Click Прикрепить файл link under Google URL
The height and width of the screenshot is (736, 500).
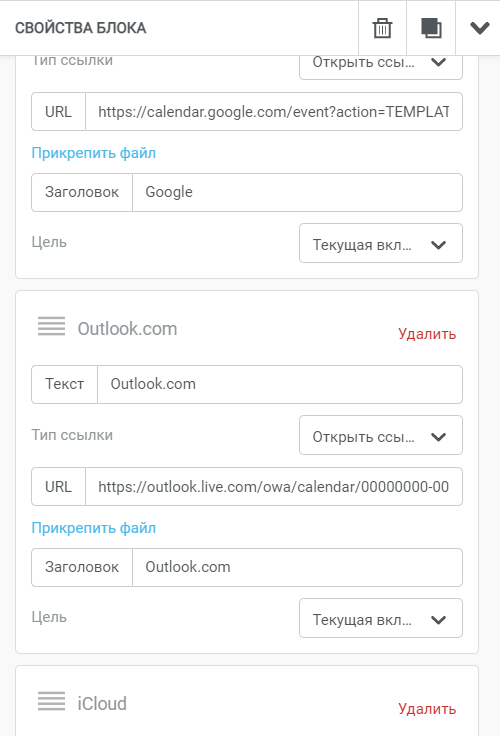click(x=93, y=153)
